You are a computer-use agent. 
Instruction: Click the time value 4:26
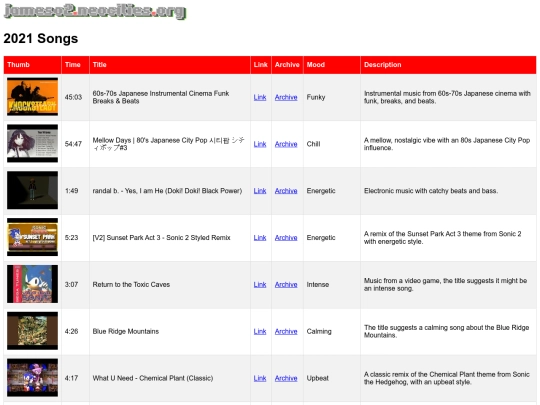tap(72, 331)
